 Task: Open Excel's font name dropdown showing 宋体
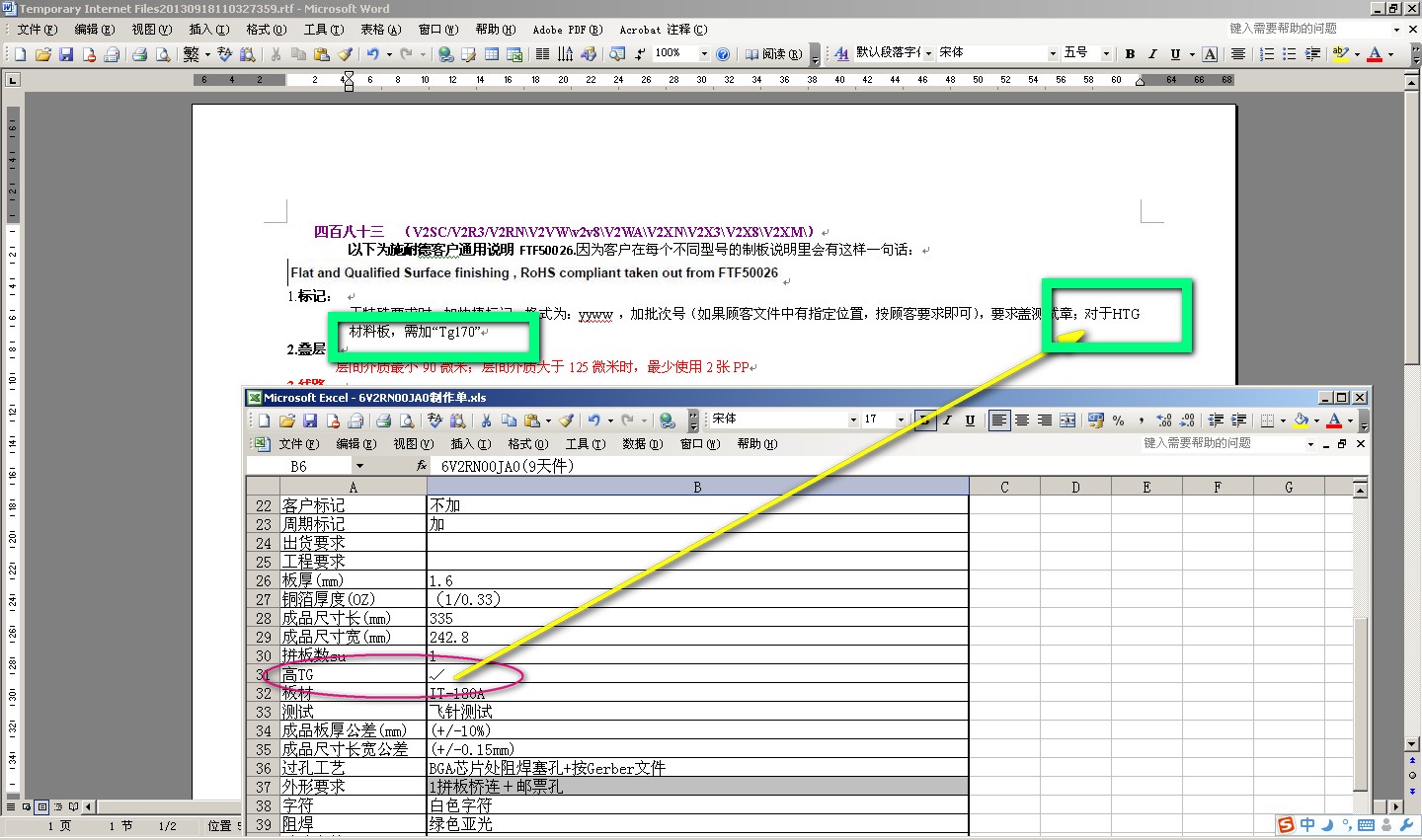pos(853,420)
